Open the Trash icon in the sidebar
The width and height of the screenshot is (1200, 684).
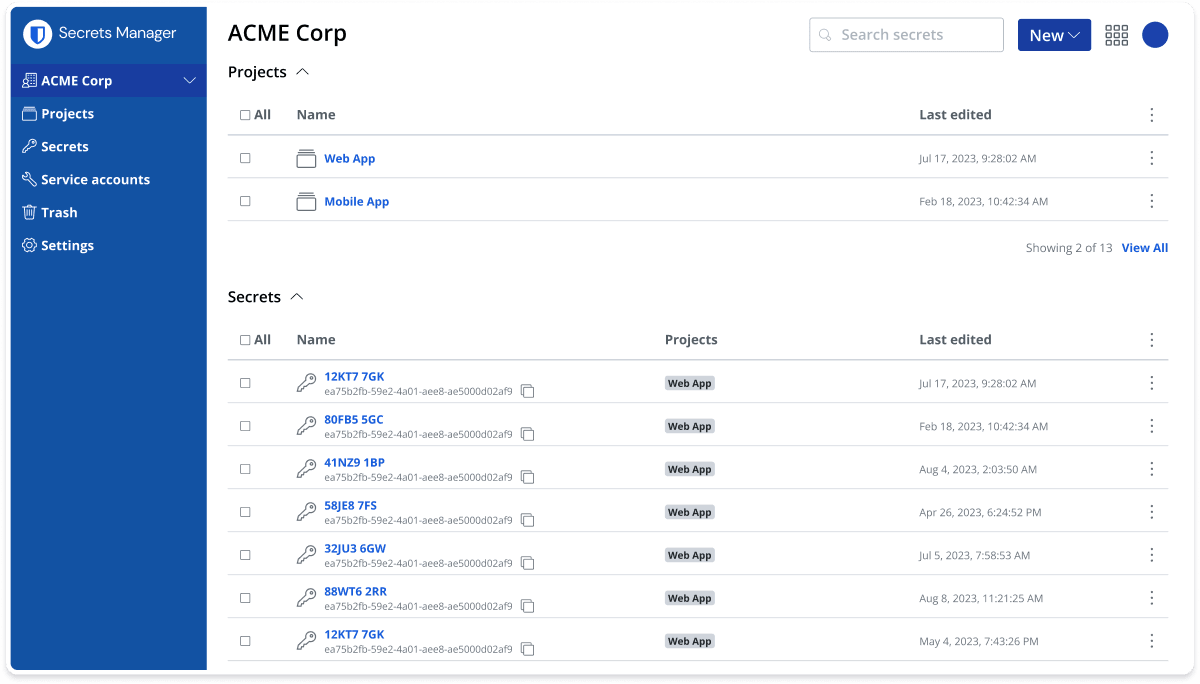[30, 212]
